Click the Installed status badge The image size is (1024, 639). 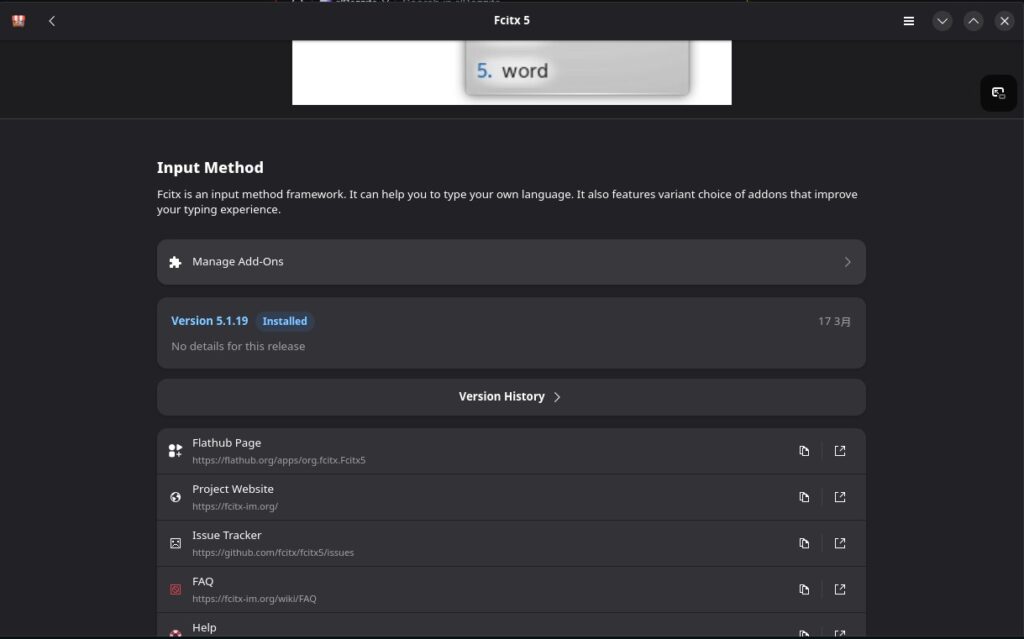285,321
